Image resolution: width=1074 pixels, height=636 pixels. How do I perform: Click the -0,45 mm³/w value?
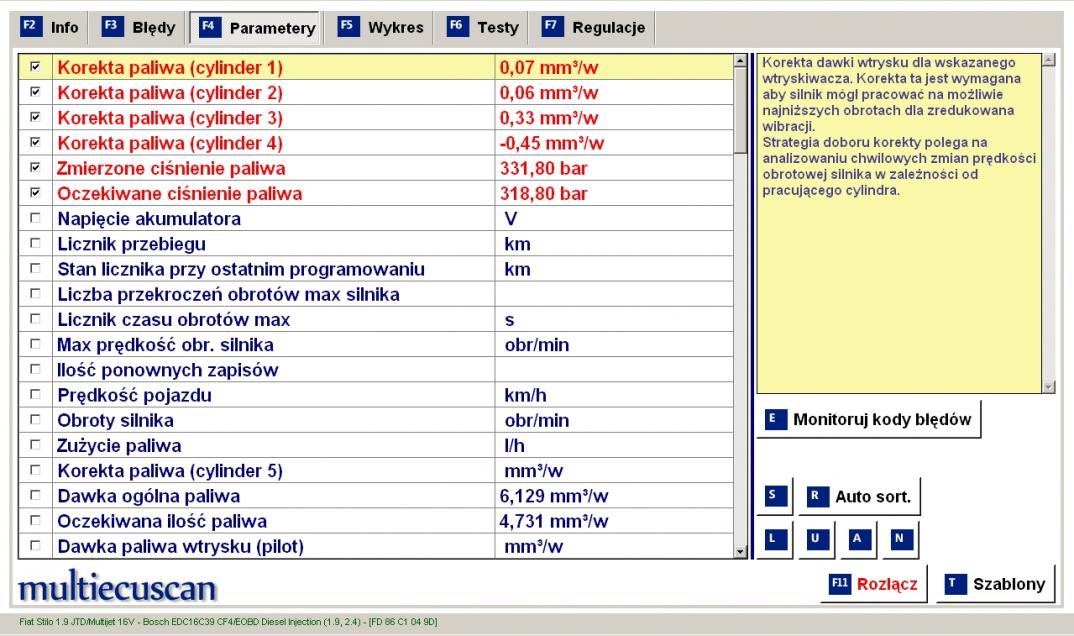552,143
